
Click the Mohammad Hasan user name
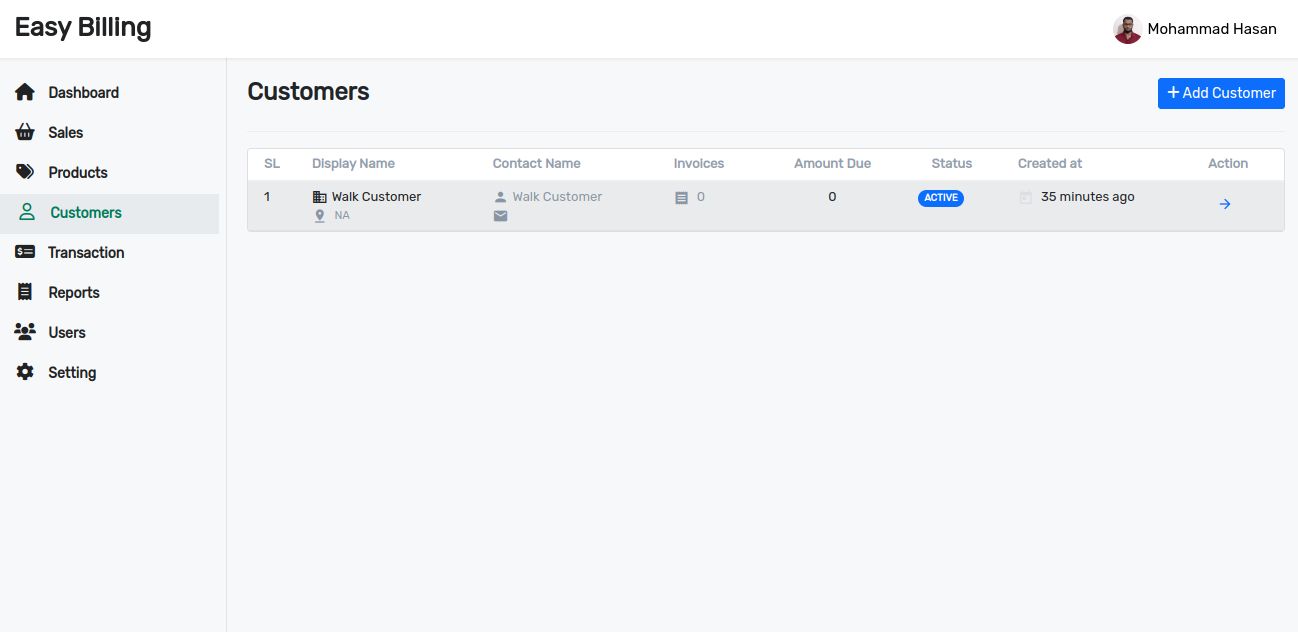(1212, 29)
